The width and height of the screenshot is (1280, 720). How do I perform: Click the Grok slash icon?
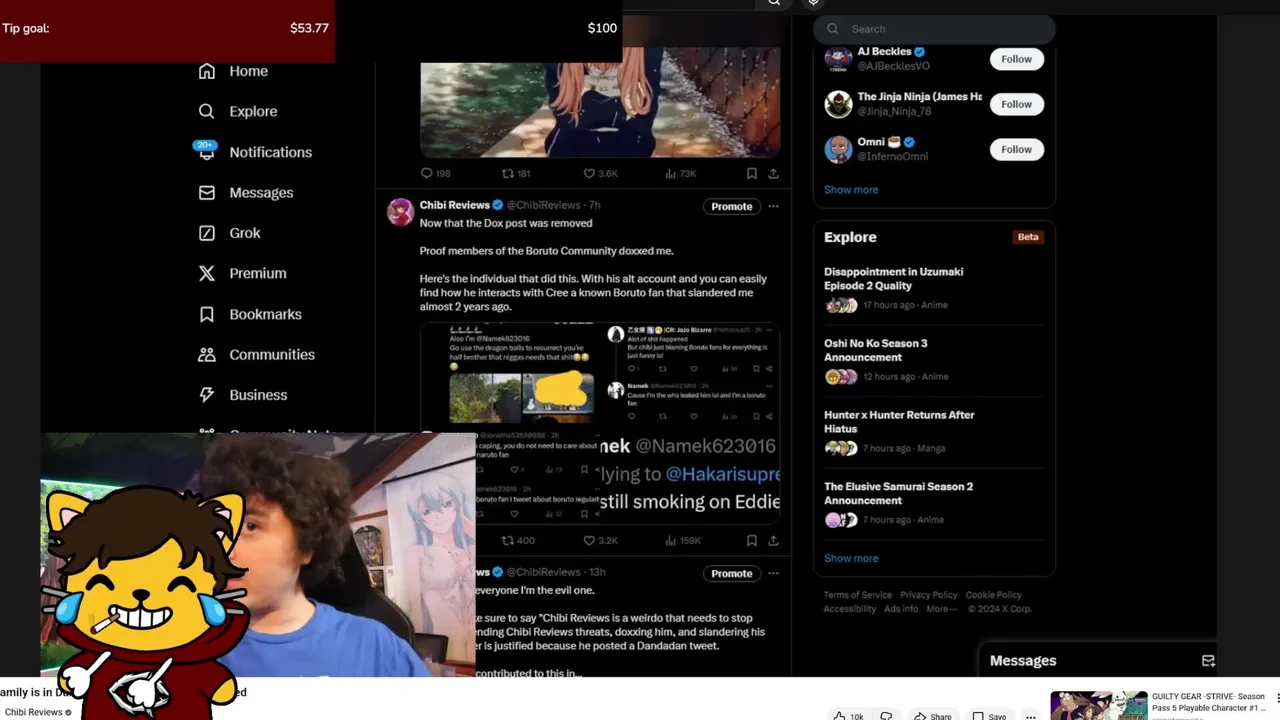[207, 233]
